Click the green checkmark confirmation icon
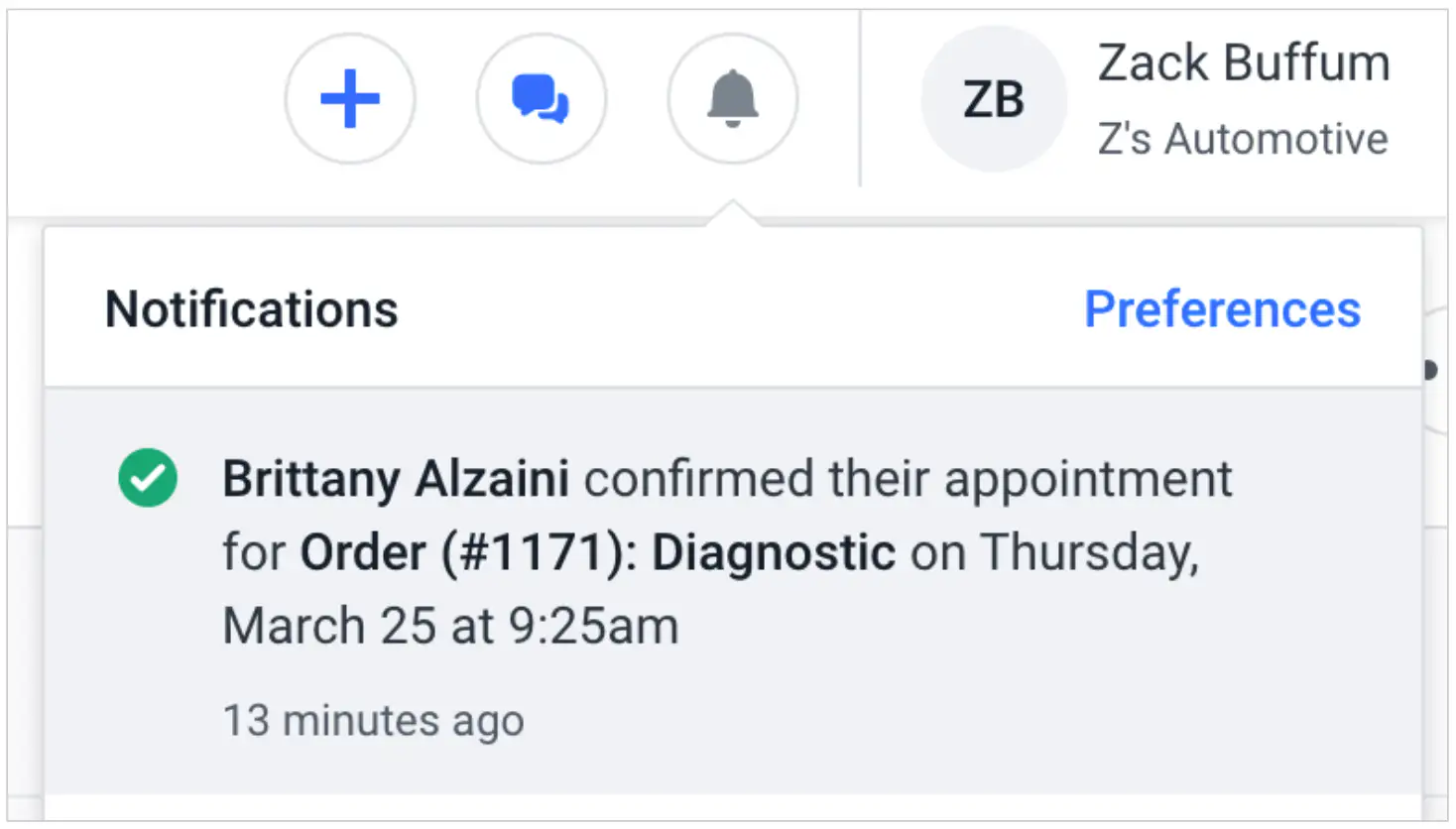The height and width of the screenshot is (829, 1456). point(148,478)
